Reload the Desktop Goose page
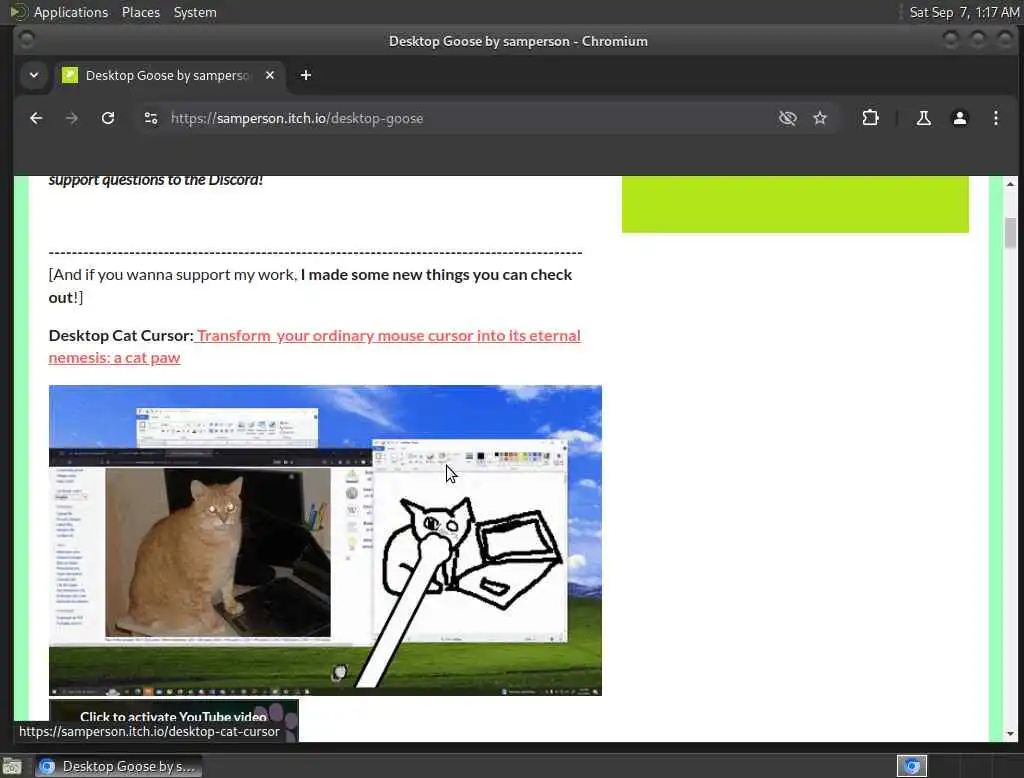 [108, 118]
